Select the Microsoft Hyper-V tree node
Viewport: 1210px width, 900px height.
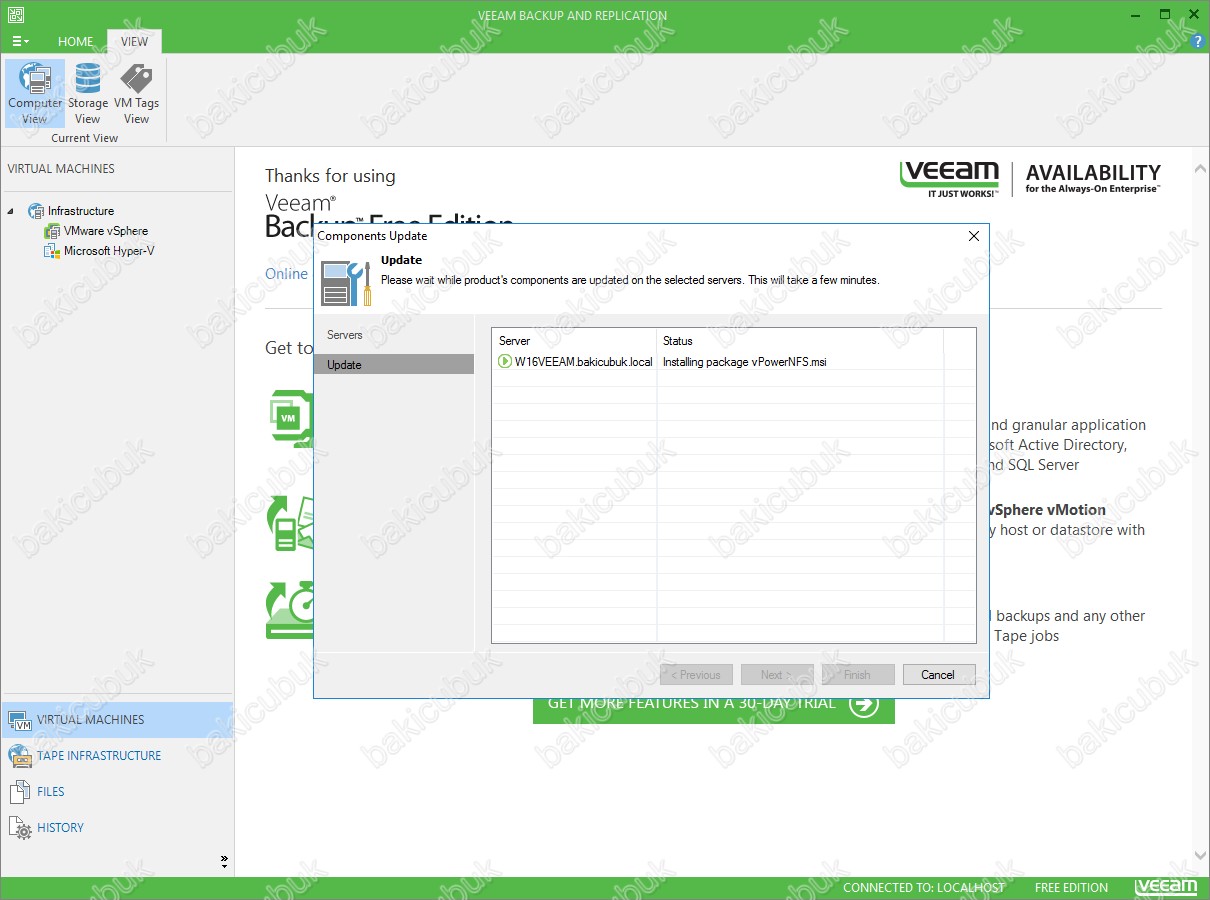click(x=108, y=251)
